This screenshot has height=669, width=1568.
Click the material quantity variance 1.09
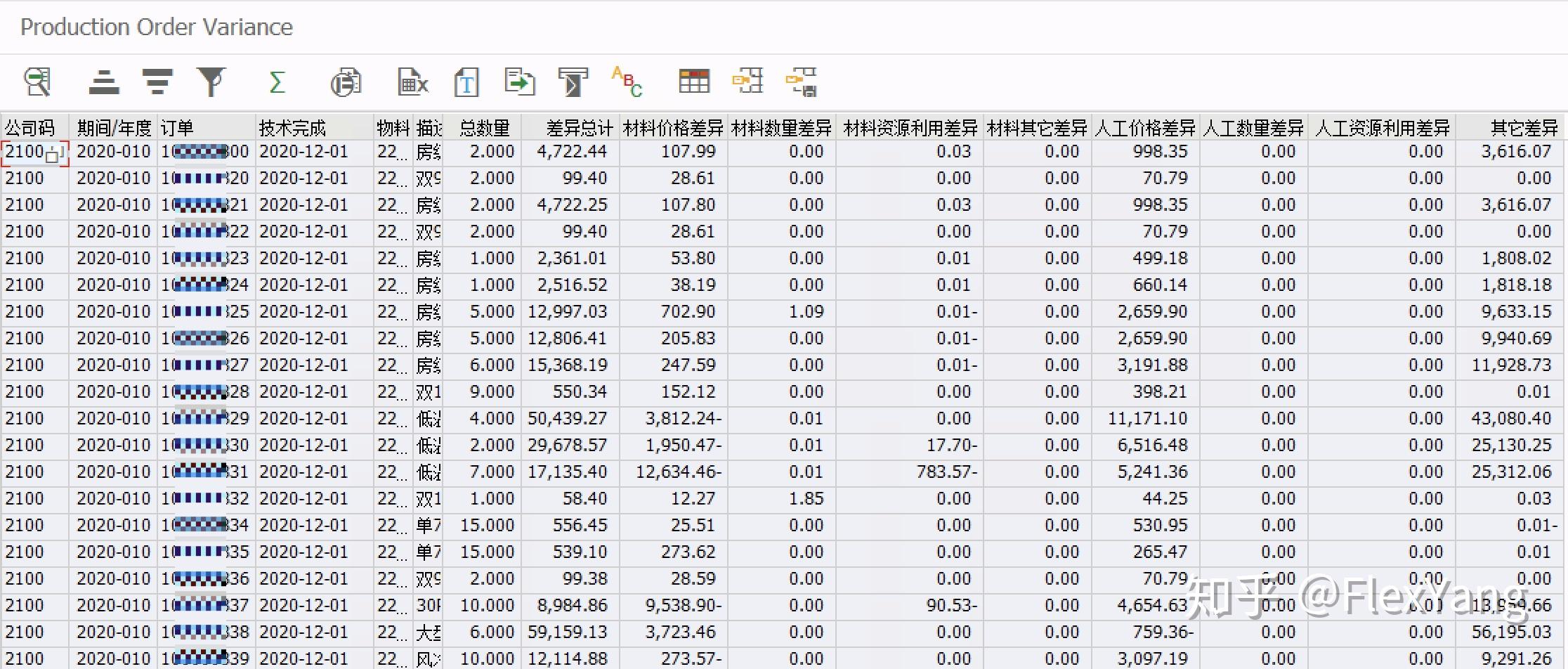coord(782,312)
